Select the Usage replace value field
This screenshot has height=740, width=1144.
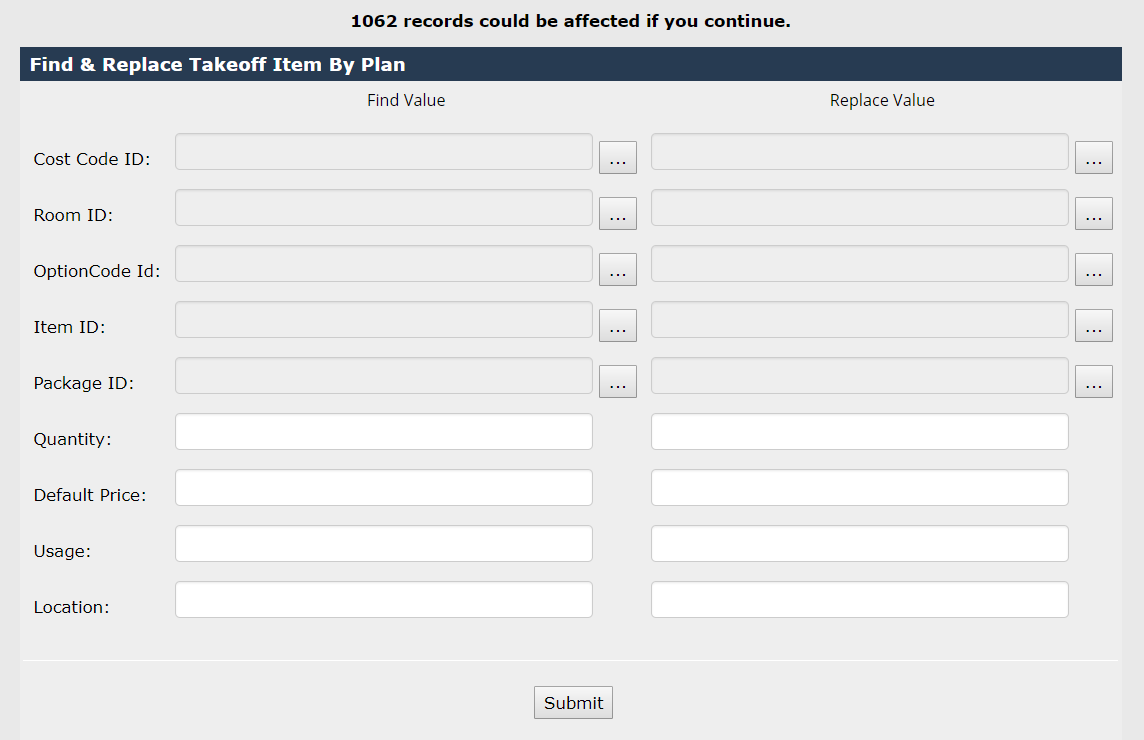click(859, 544)
